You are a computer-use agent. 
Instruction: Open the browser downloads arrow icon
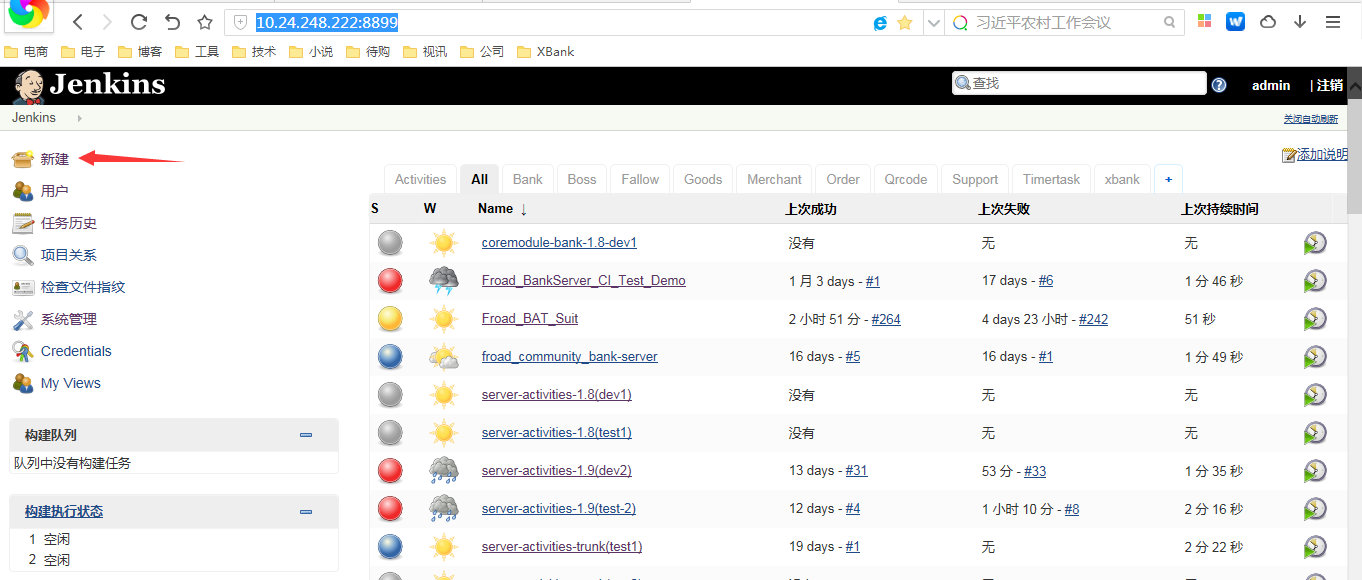tap(1300, 22)
